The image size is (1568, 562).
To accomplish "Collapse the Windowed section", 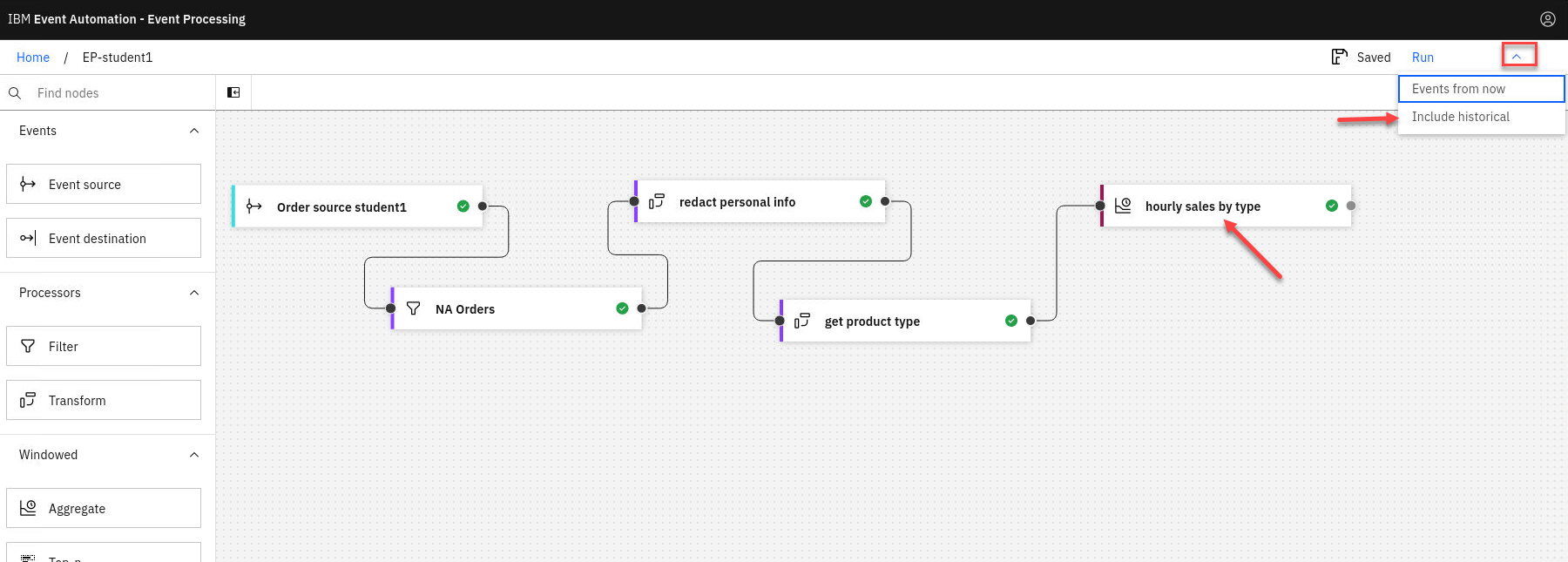I will pyautogui.click(x=194, y=455).
